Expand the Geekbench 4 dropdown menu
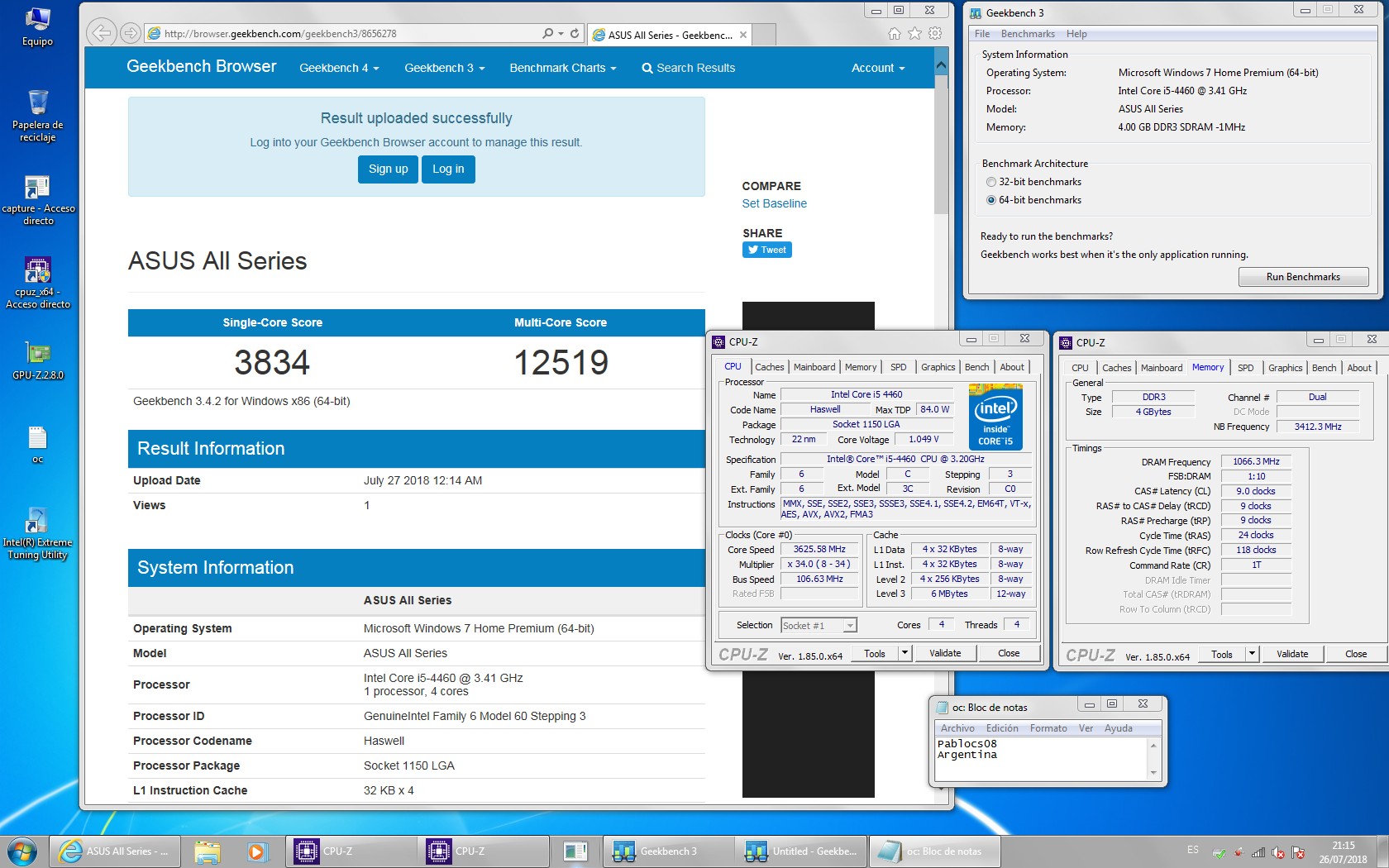 339,68
